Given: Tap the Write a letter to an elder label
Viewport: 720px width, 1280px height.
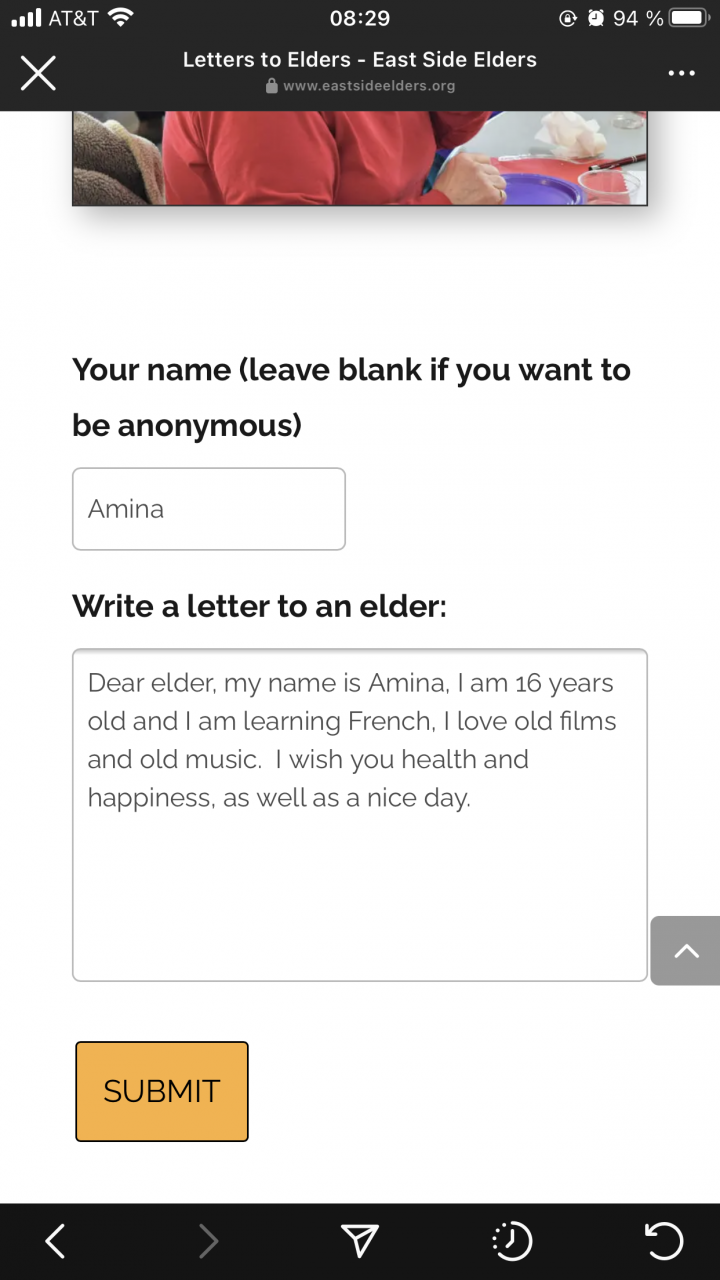Looking at the screenshot, I should pos(259,606).
